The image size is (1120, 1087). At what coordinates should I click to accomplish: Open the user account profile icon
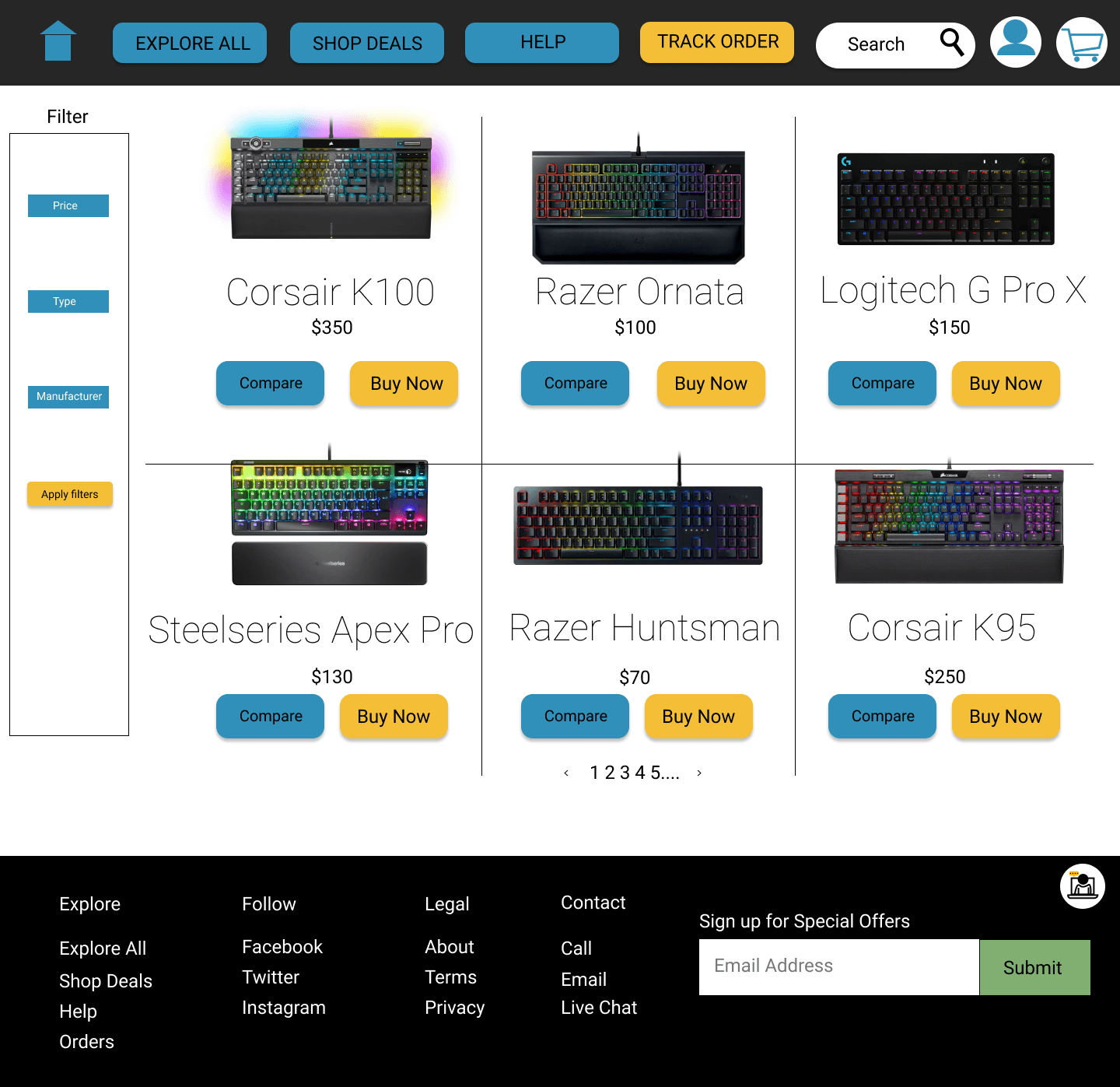click(x=1014, y=42)
